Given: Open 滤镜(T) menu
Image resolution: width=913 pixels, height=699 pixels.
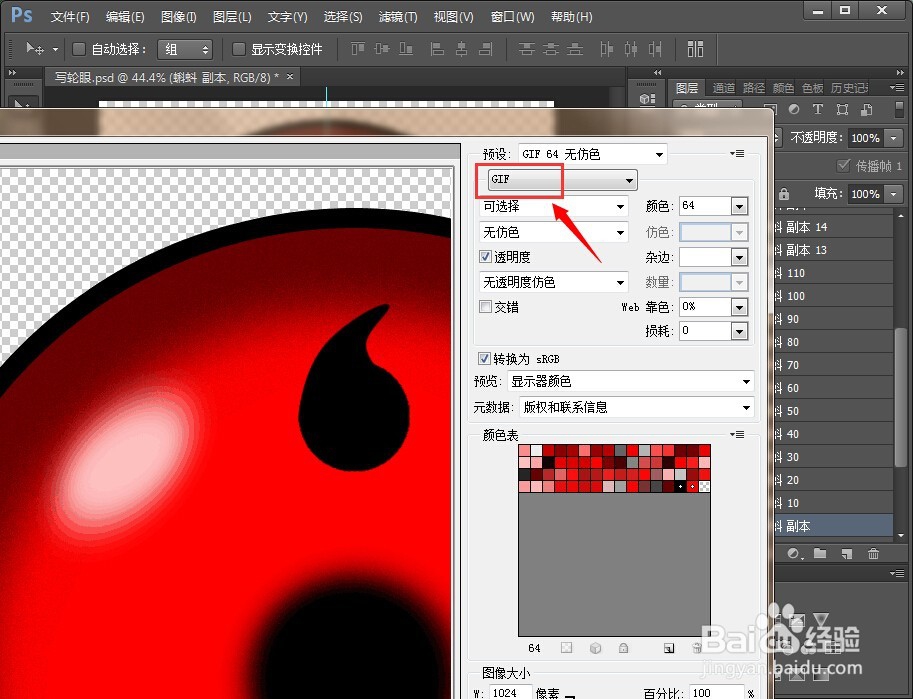Looking at the screenshot, I should pos(398,17).
